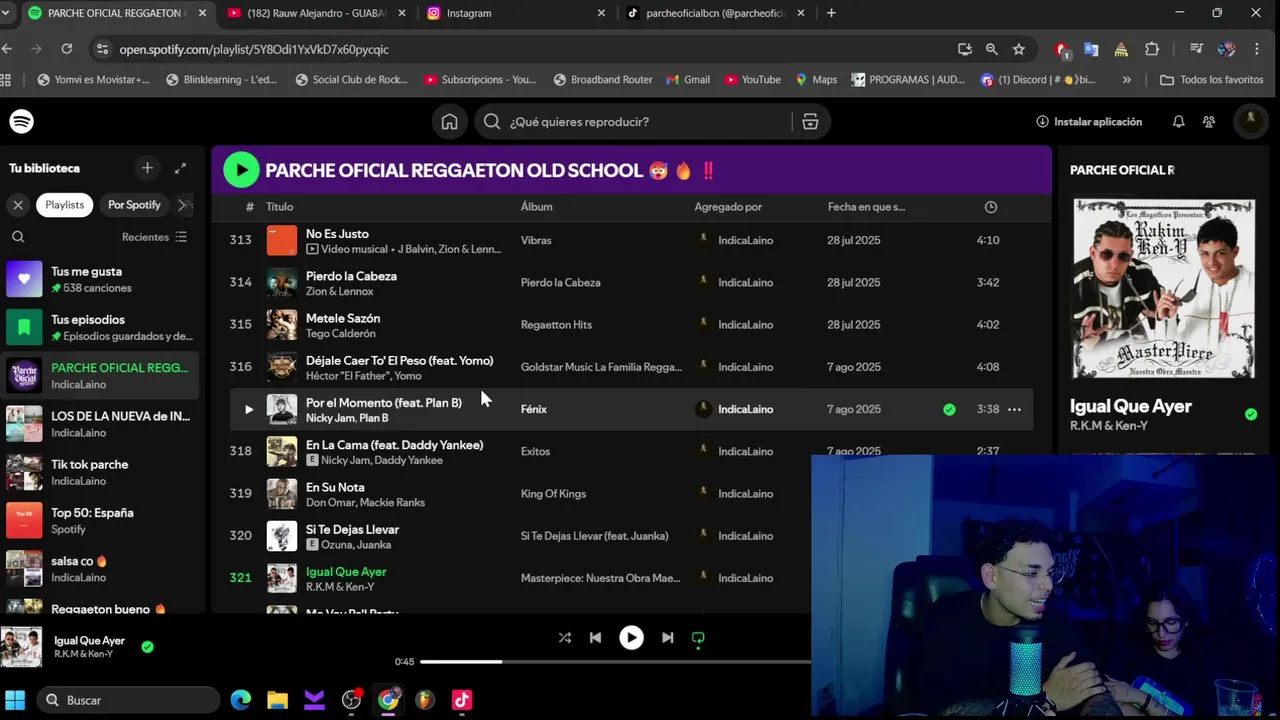The height and width of the screenshot is (720, 1280).
Task: Open Top 50: España playlist
Action: point(102,520)
